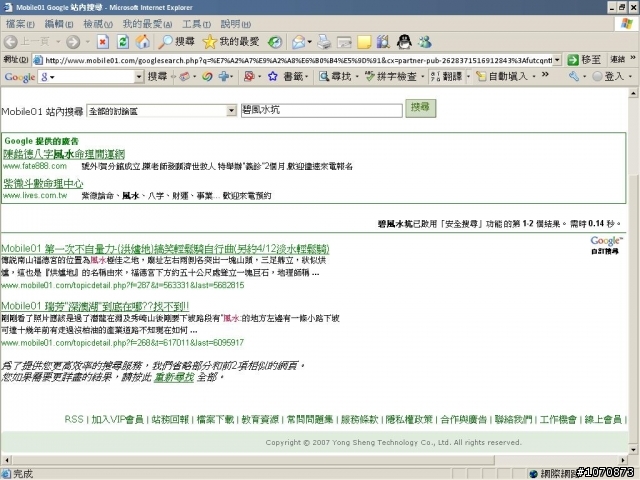
Task: Click the 移至 Go button
Action: 584,60
